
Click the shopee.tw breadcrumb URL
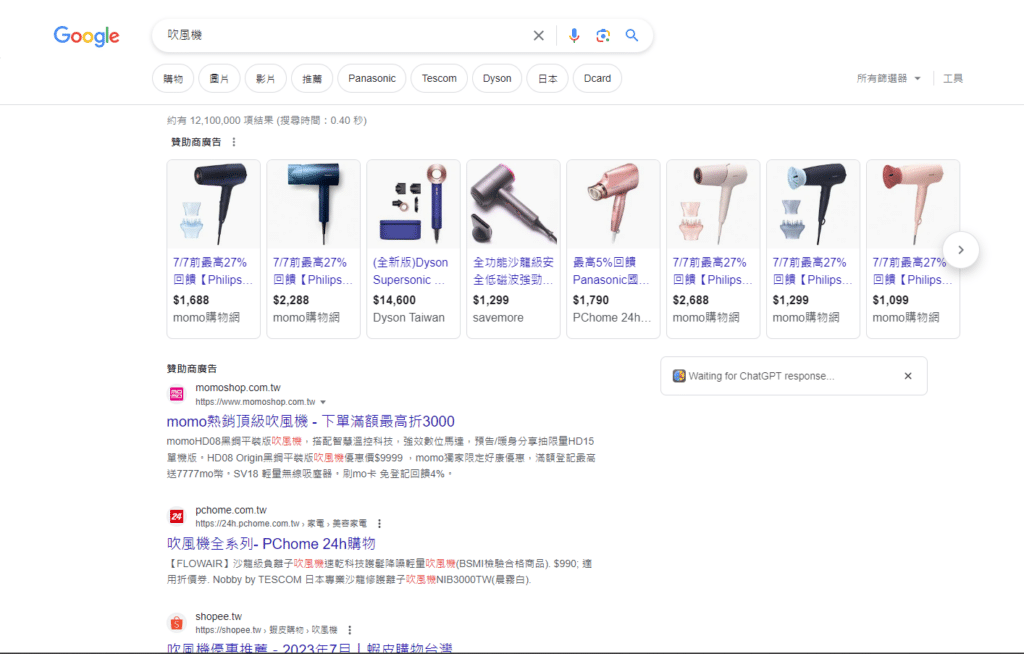pyautogui.click(x=266, y=630)
